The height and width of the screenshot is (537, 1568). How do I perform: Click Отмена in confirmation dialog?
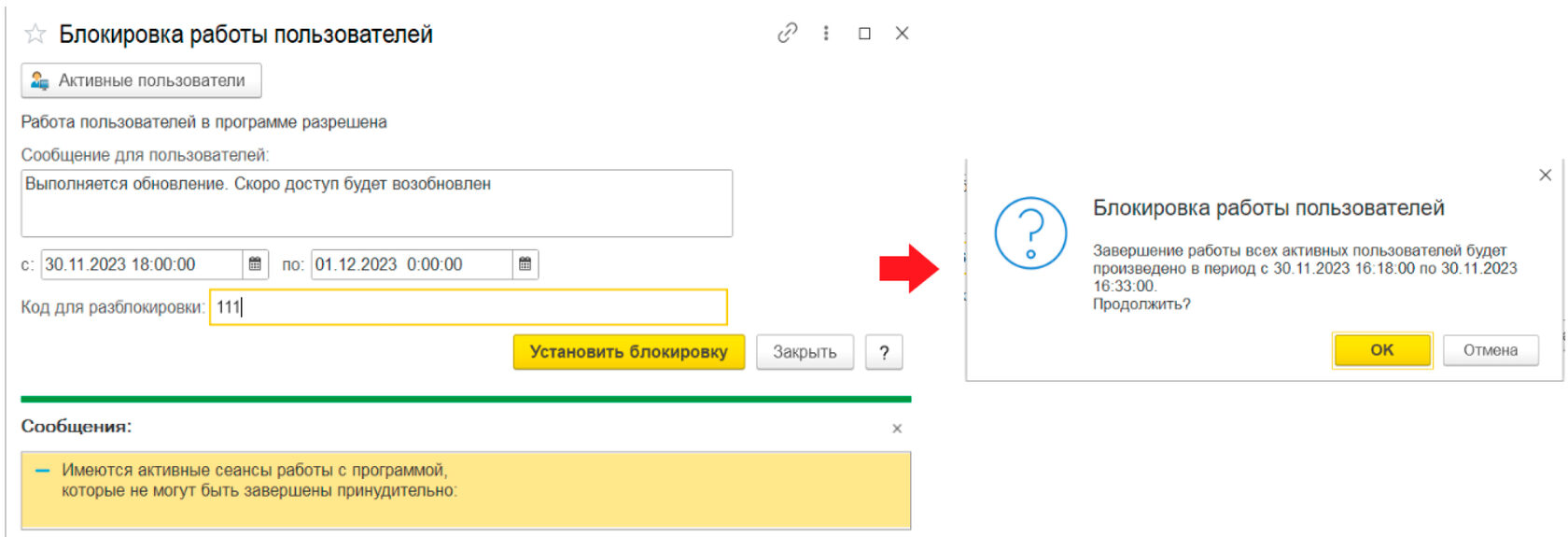coord(1491,350)
